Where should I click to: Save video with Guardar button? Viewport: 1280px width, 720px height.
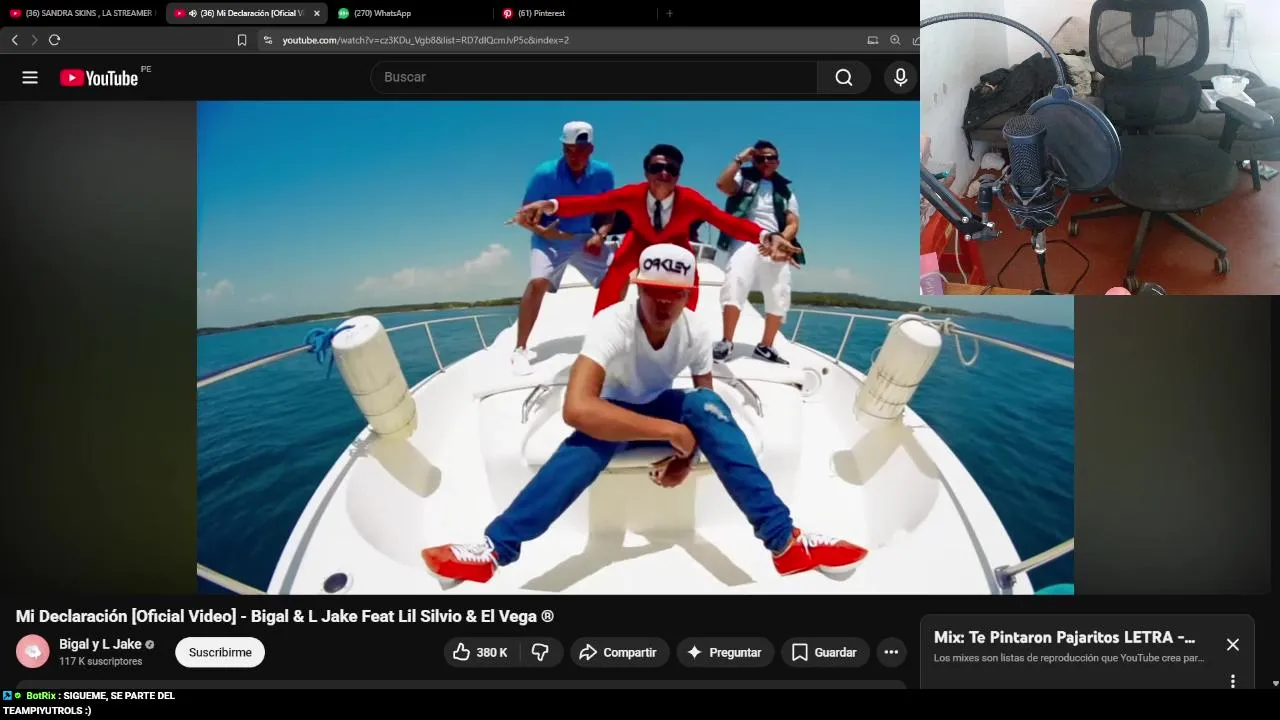coord(825,652)
